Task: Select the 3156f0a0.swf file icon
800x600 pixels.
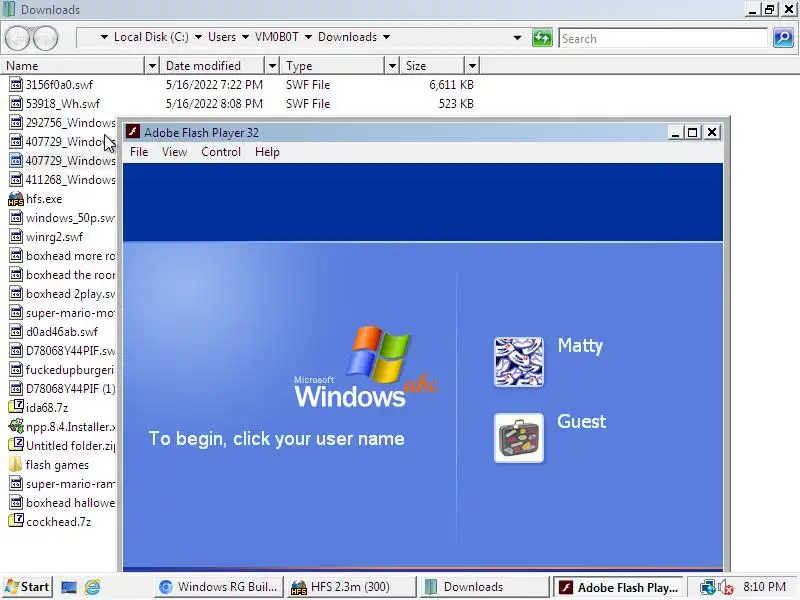Action: click(16, 85)
